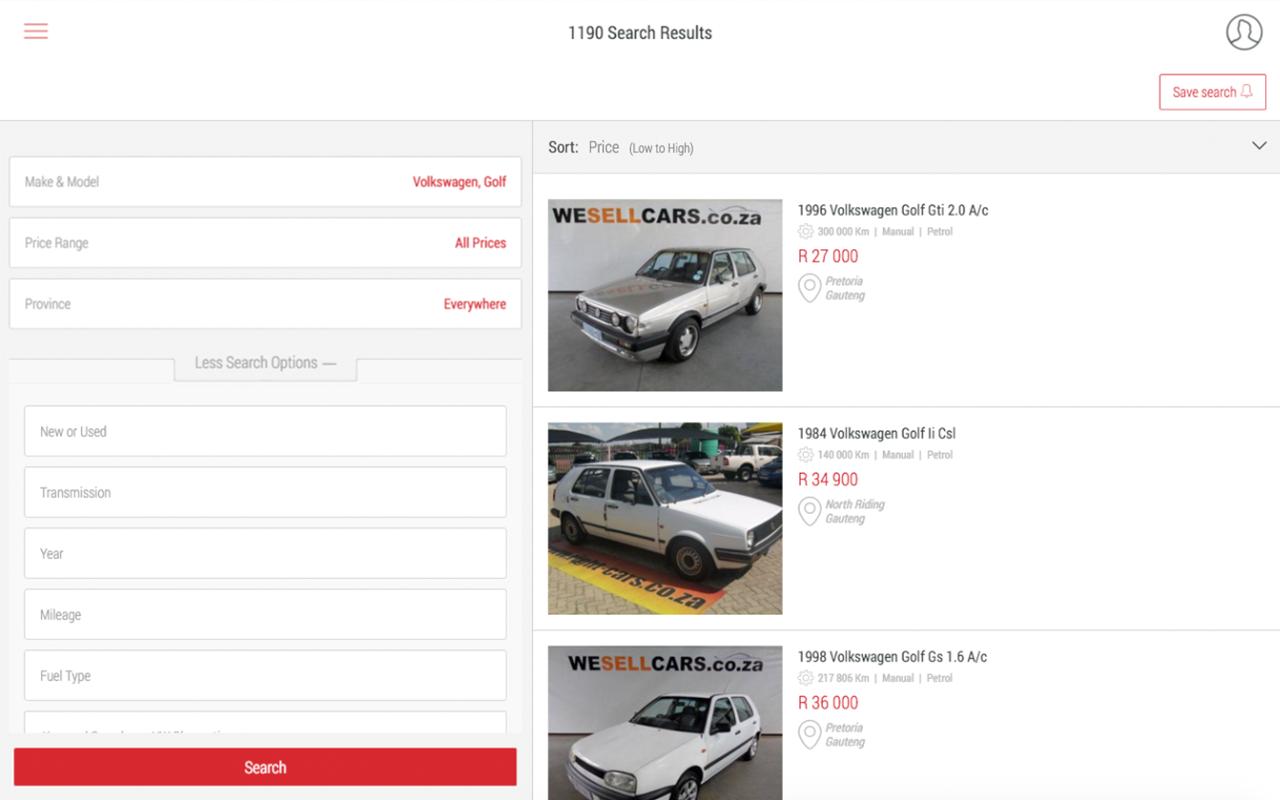Click location pin beside North Riding
Viewport: 1280px width, 800px height.
point(809,511)
